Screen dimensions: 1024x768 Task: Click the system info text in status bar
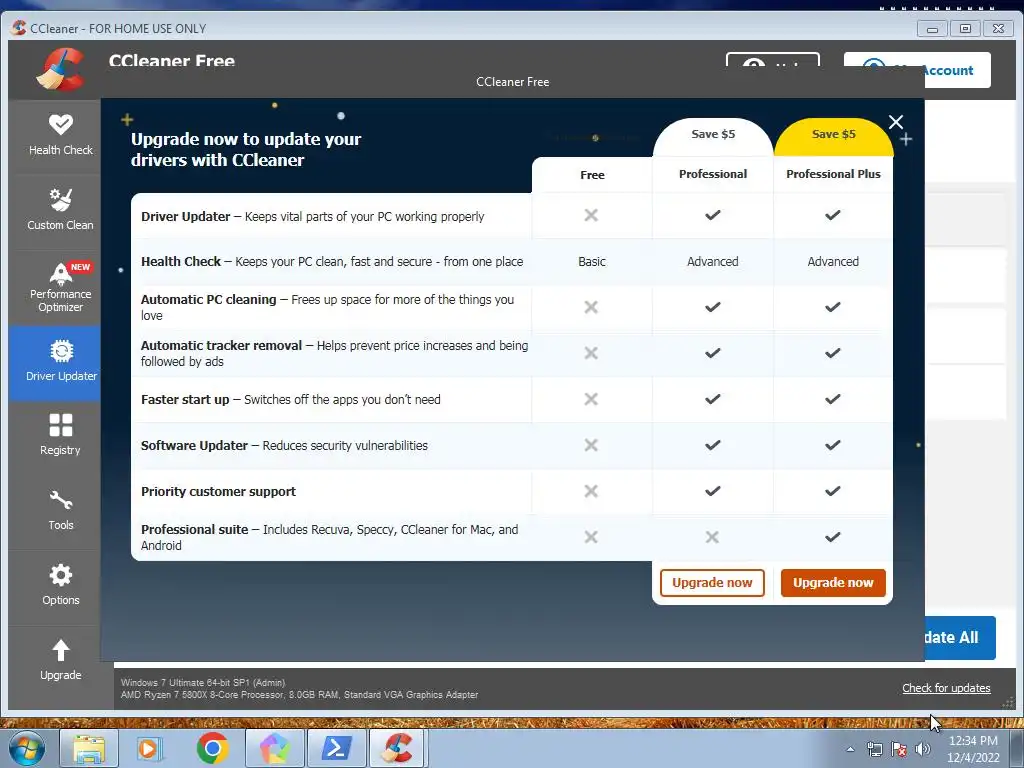tap(299, 688)
